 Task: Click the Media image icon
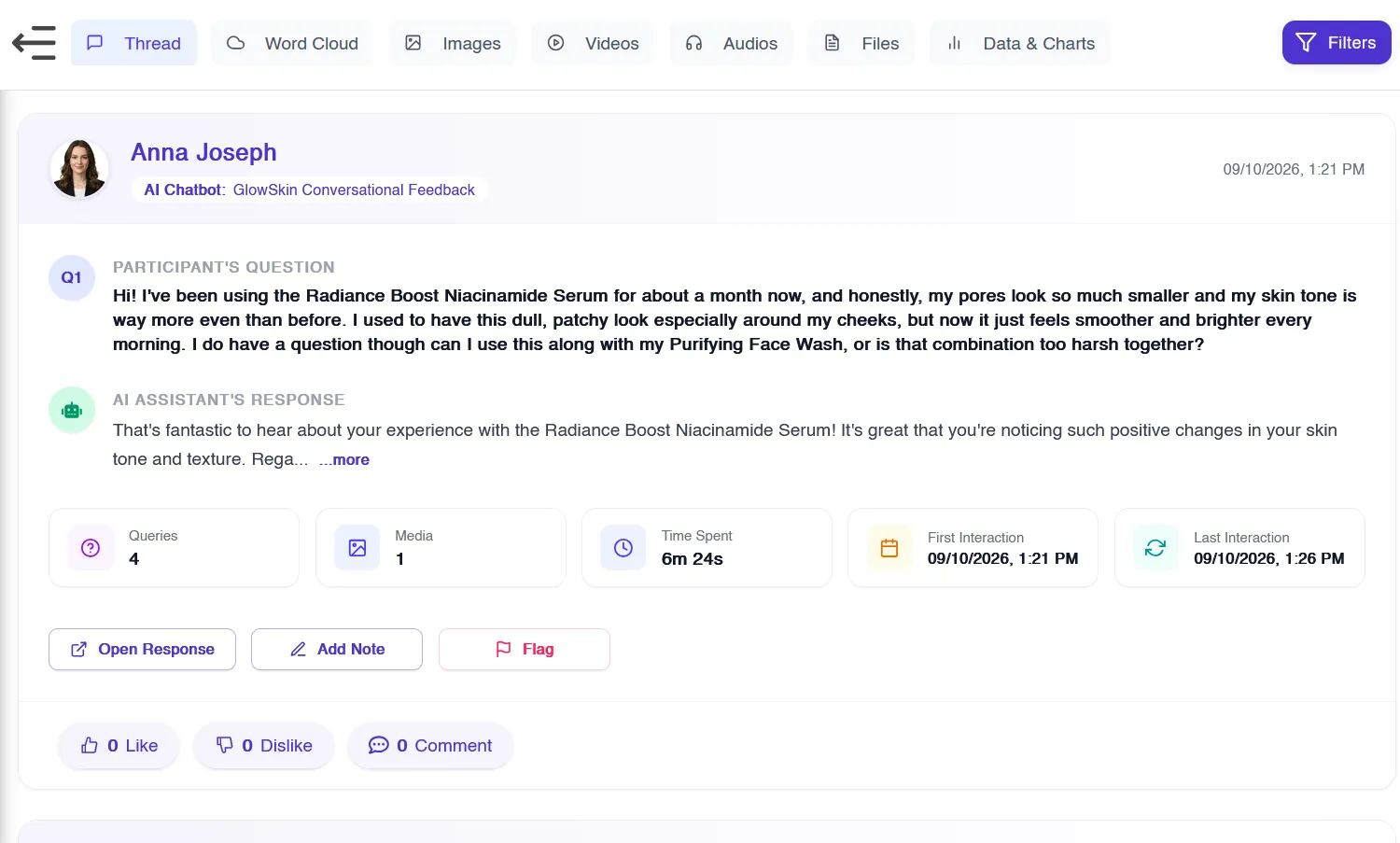pos(357,548)
